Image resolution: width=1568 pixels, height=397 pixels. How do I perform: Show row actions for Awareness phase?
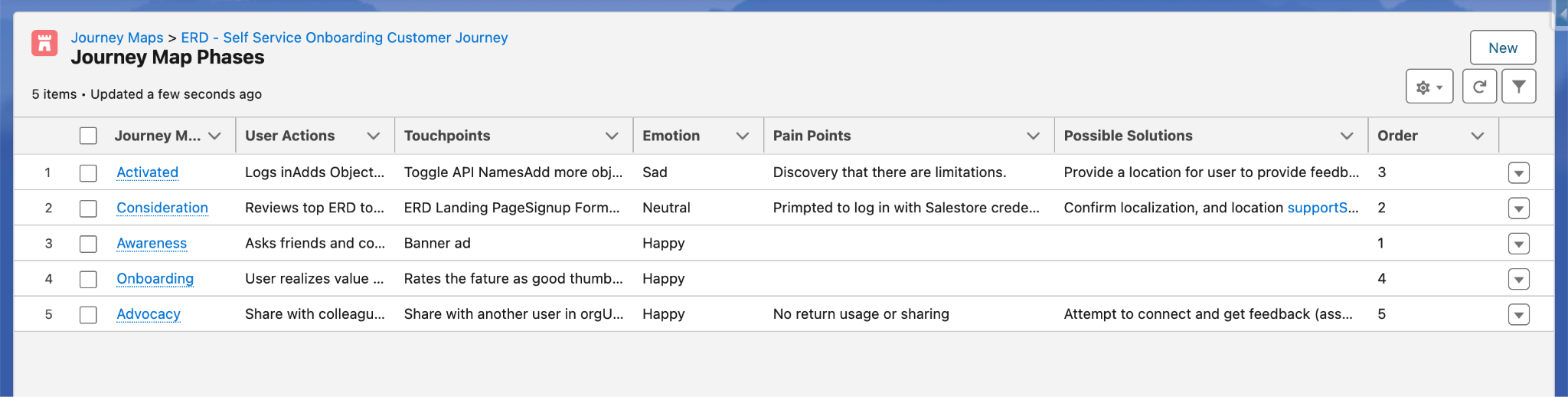point(1518,244)
